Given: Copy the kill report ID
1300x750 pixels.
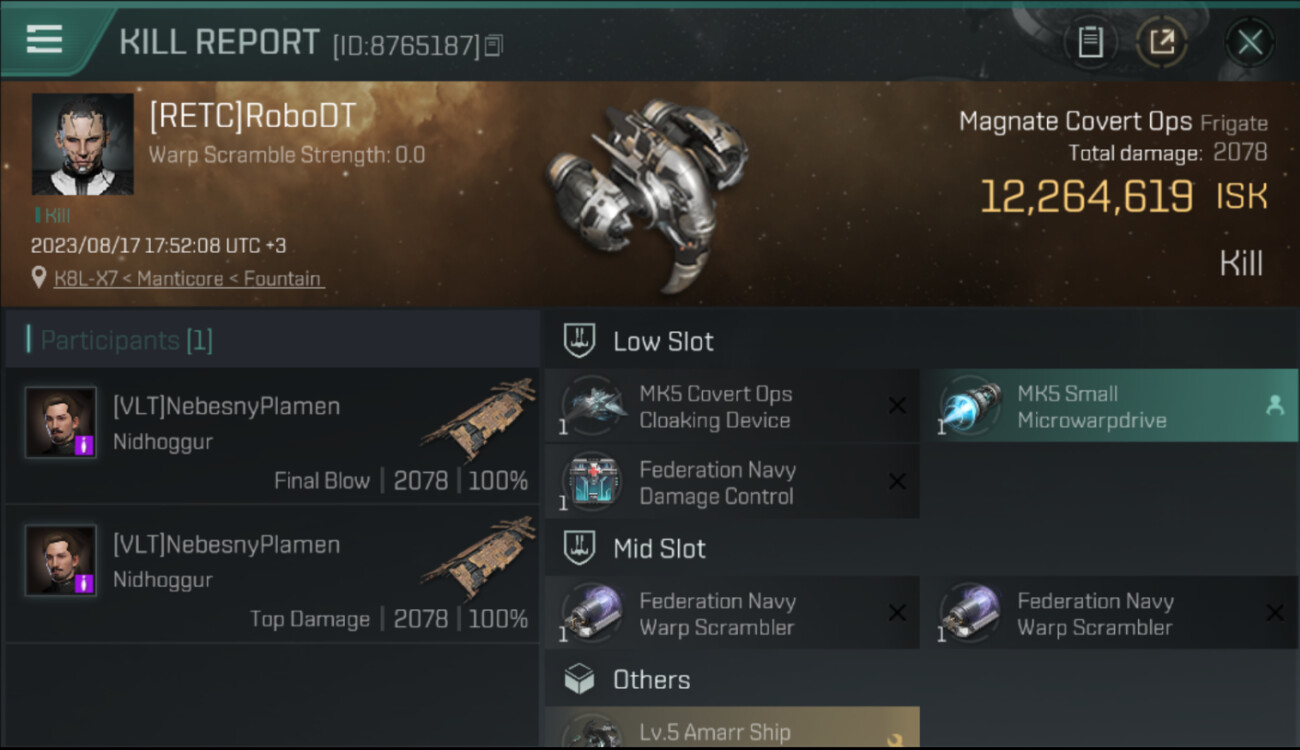Looking at the screenshot, I should [493, 46].
